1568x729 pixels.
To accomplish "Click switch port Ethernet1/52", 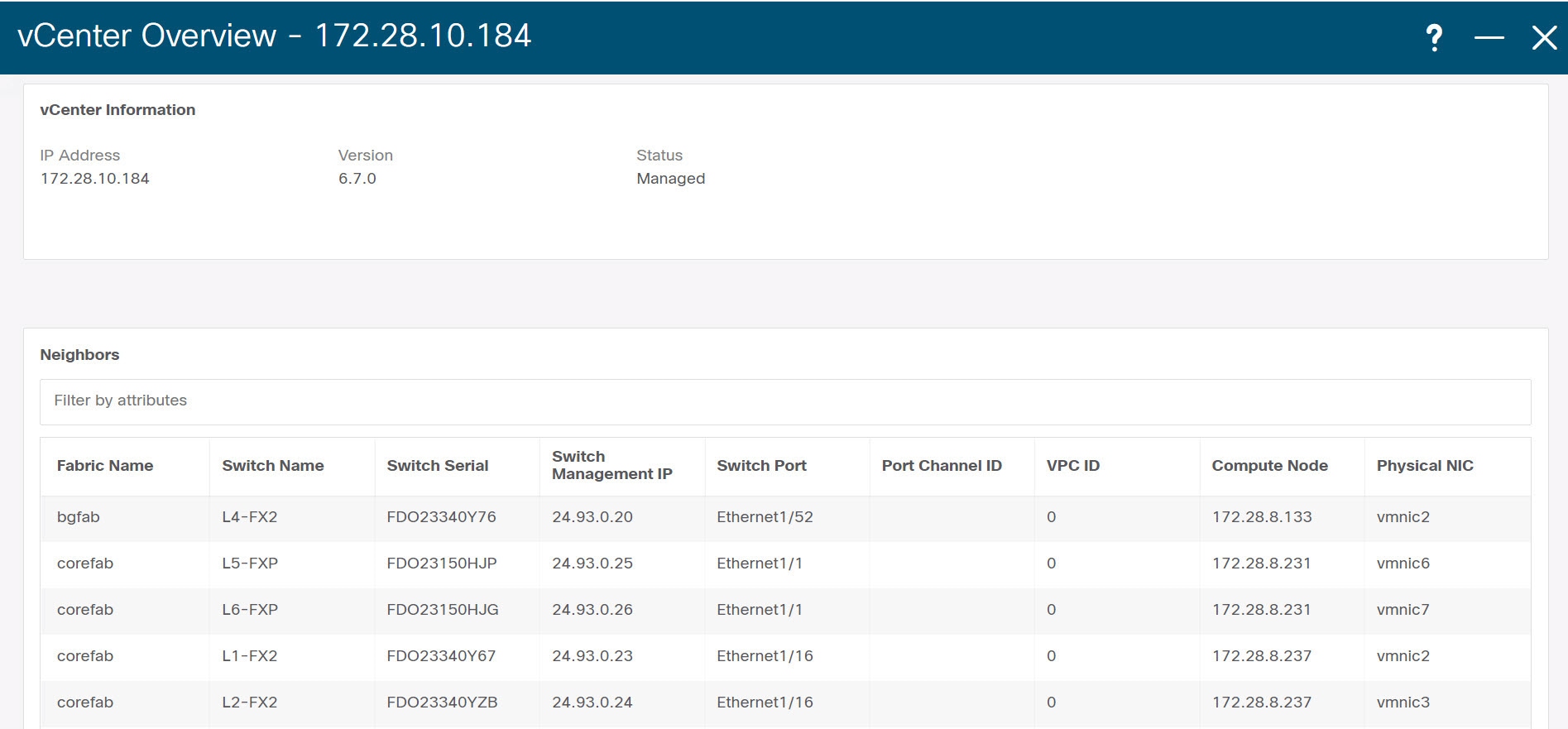I will pos(765,517).
